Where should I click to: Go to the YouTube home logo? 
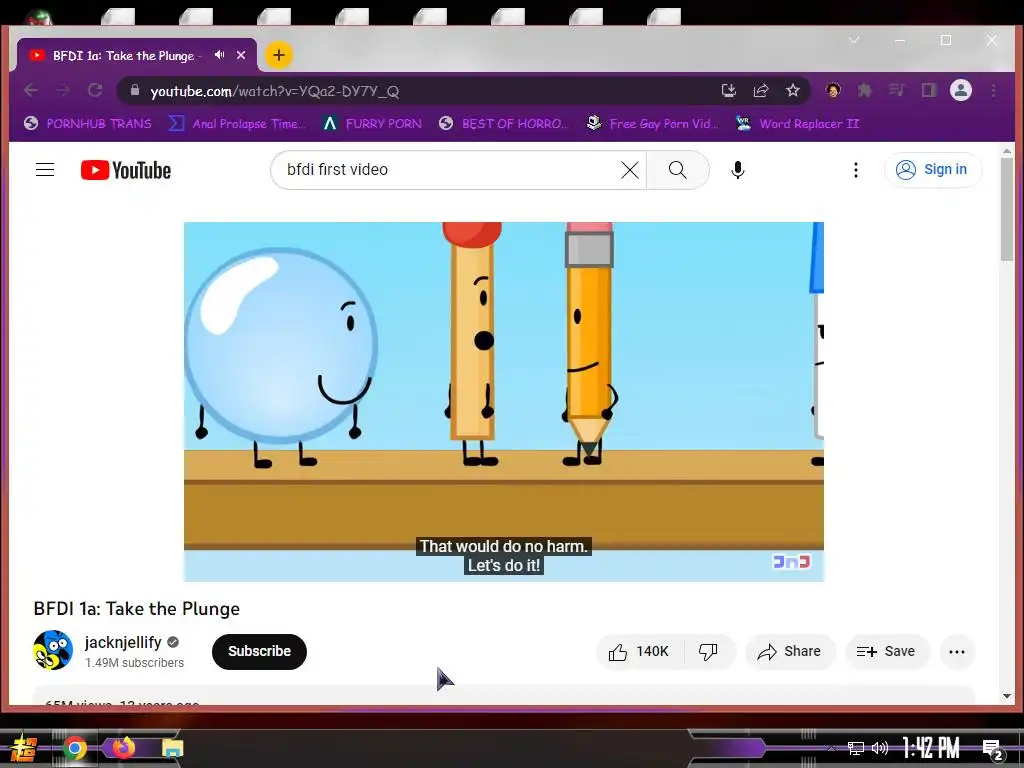tap(125, 170)
